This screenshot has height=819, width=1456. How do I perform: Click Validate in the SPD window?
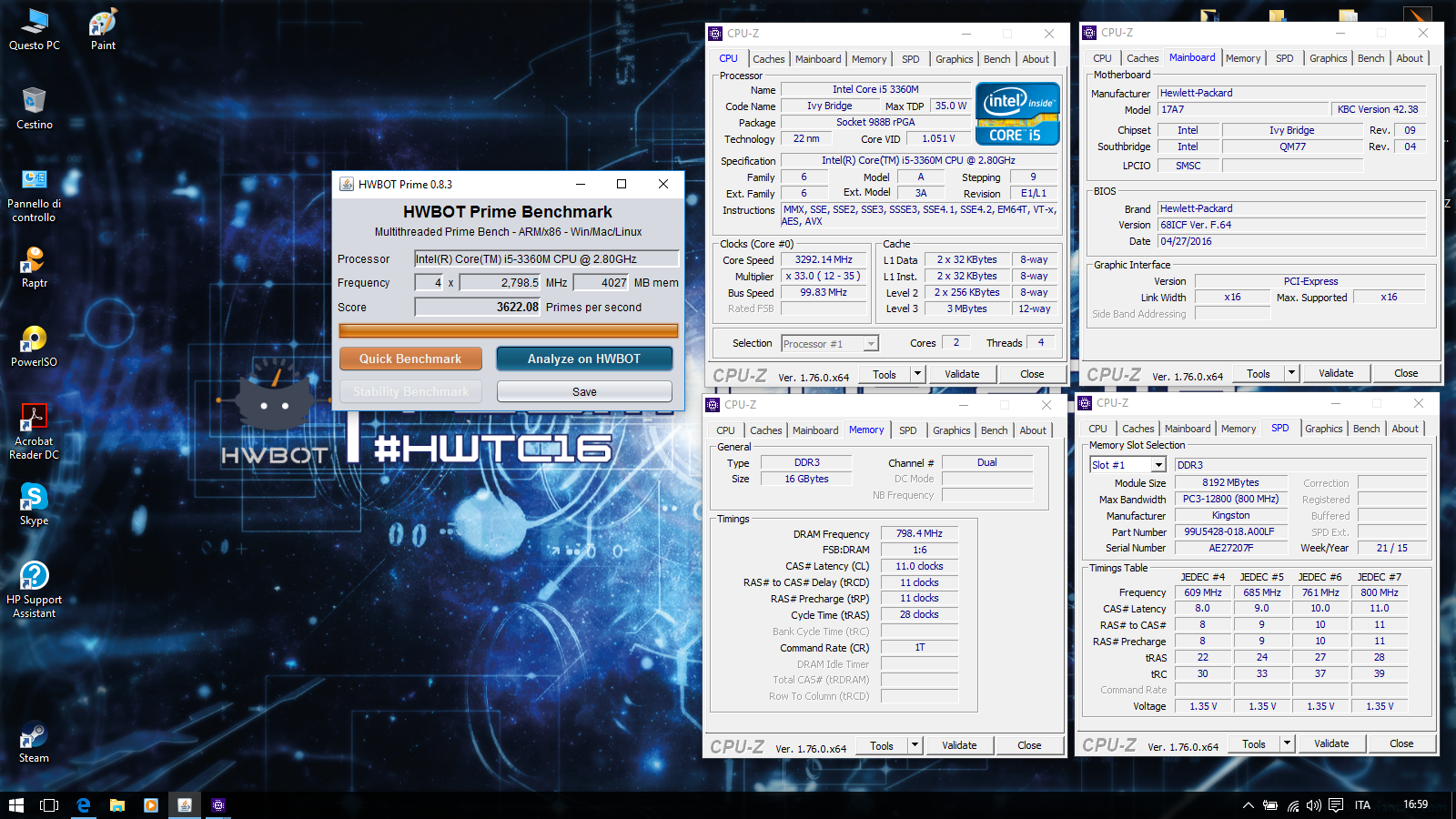(x=1331, y=743)
